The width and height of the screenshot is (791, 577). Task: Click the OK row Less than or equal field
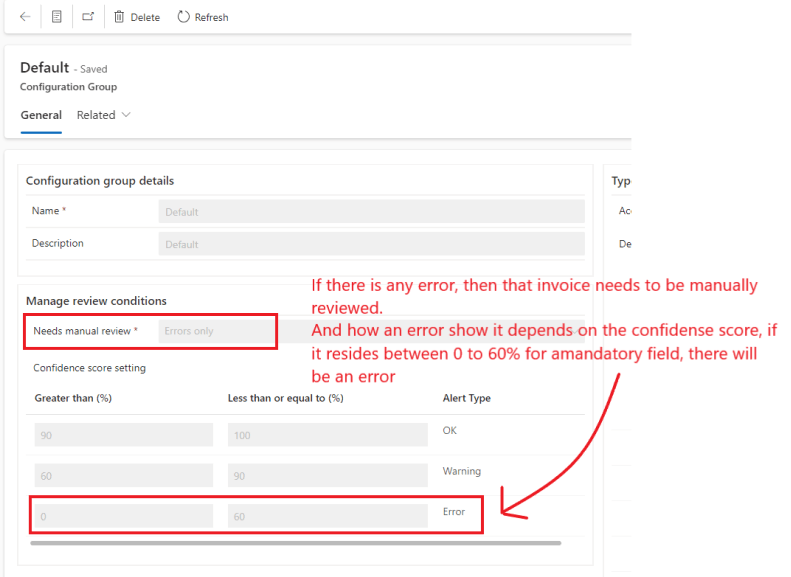point(328,435)
